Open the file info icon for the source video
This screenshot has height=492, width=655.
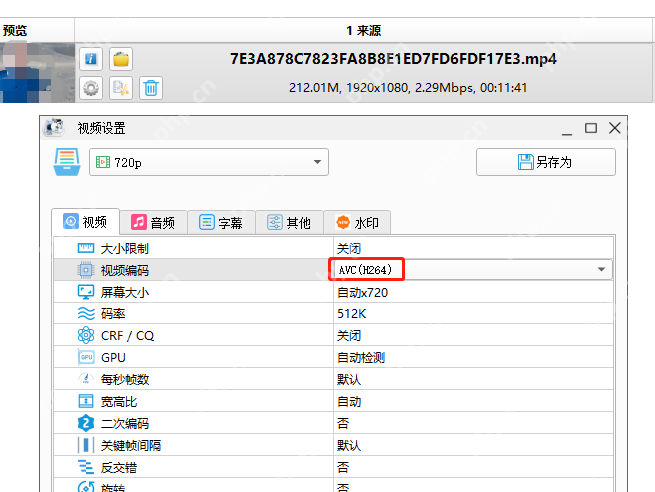coord(91,59)
